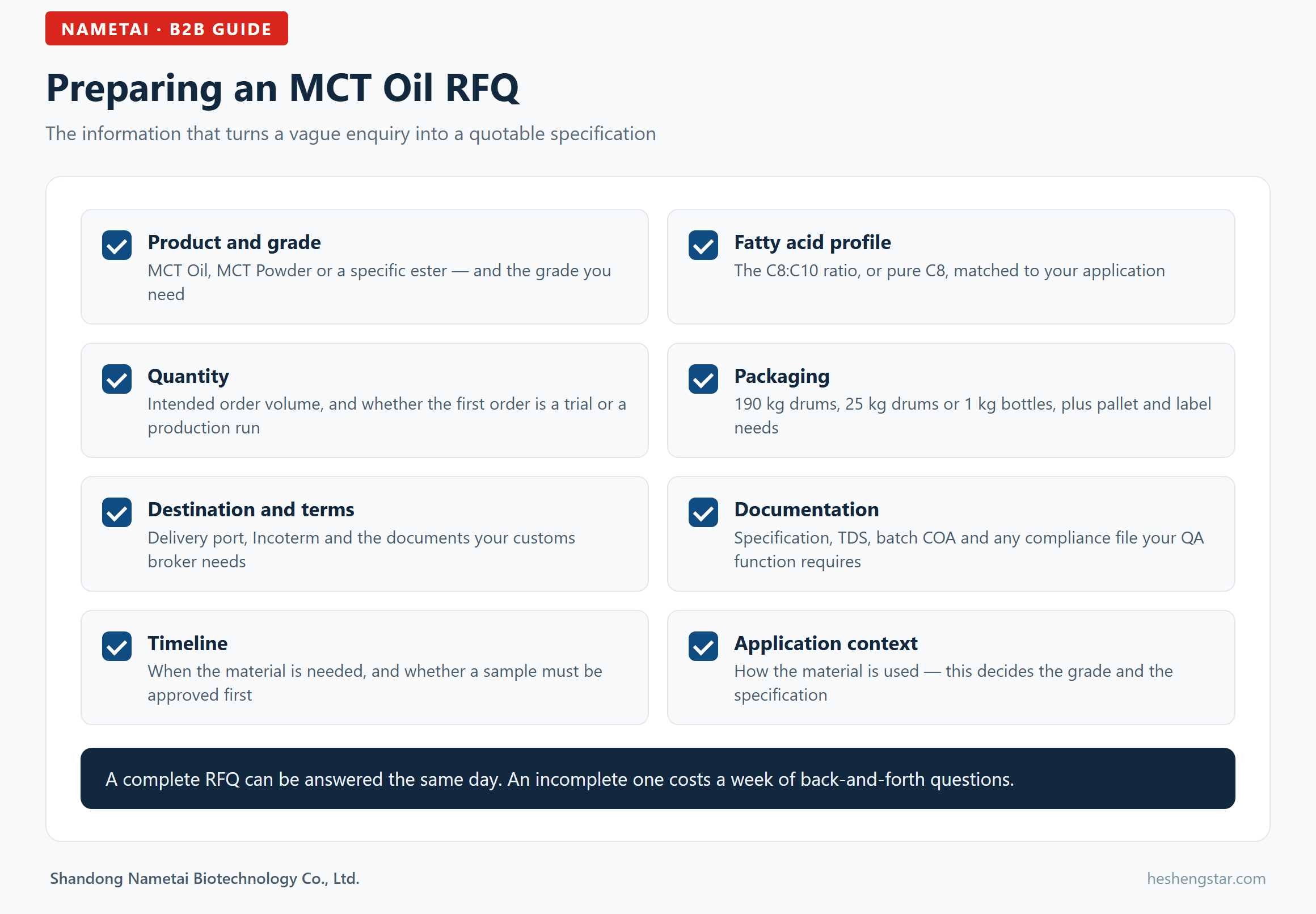Click the NAMETAI · B2B GUIDE badge
Viewport: 1316px width, 914px height.
[x=167, y=28]
